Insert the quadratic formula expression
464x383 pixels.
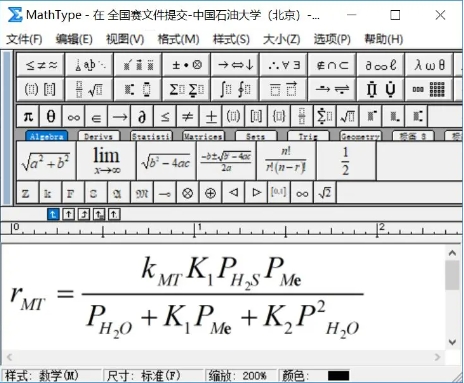tap(226, 161)
